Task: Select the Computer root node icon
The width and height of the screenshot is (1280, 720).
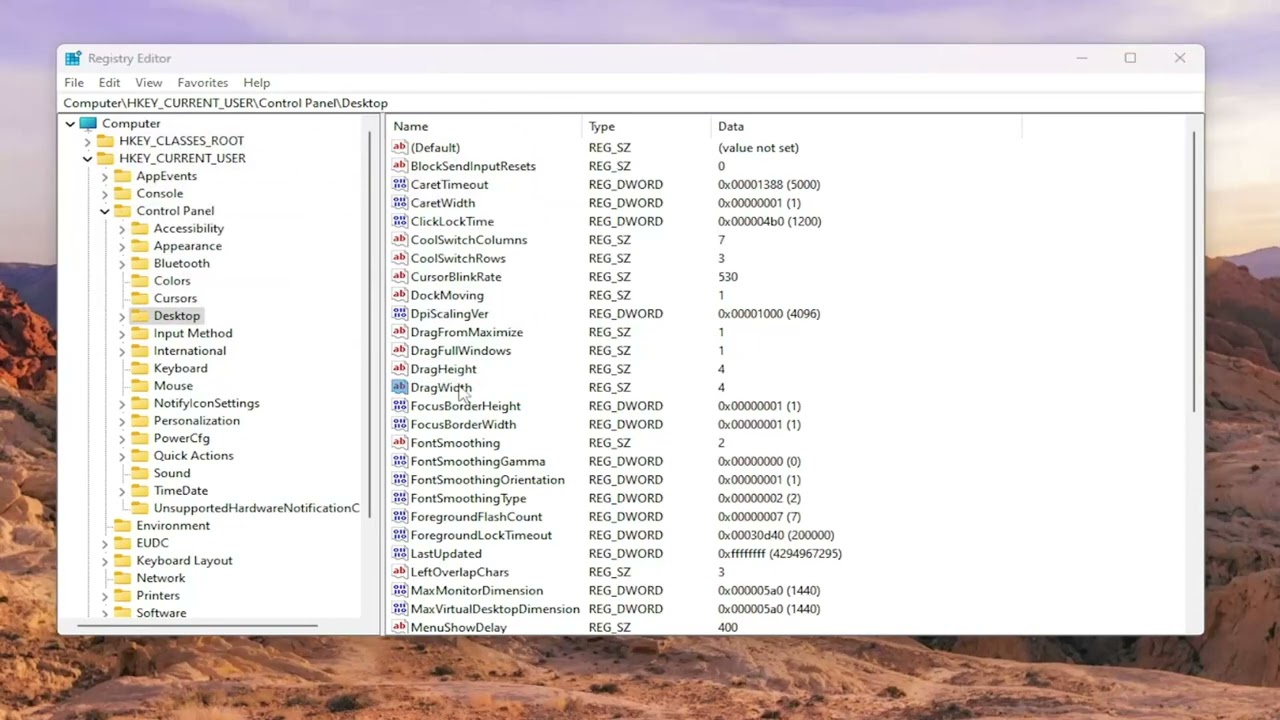Action: pyautogui.click(x=88, y=124)
